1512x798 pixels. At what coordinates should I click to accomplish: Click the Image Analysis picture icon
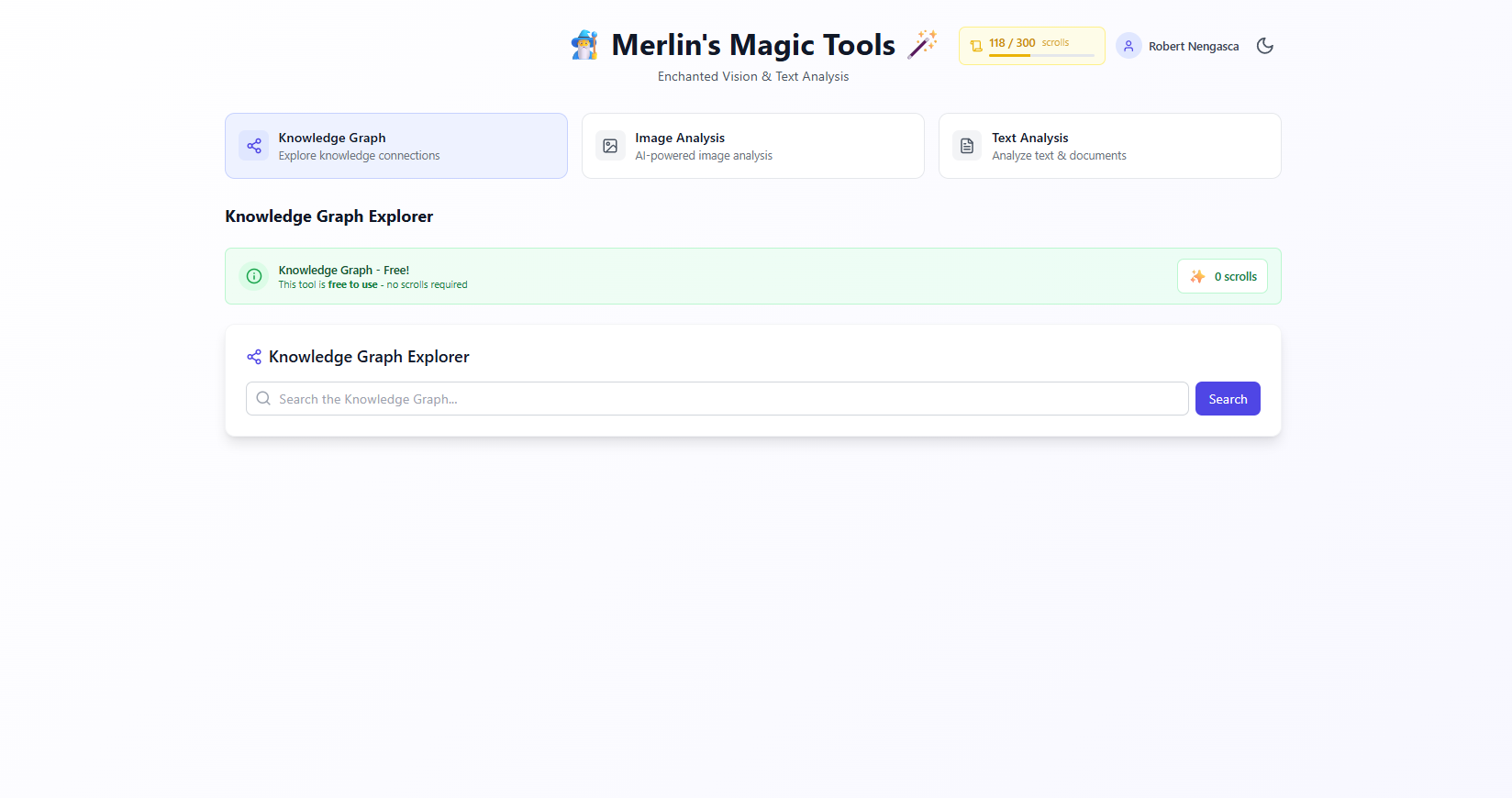coord(610,146)
